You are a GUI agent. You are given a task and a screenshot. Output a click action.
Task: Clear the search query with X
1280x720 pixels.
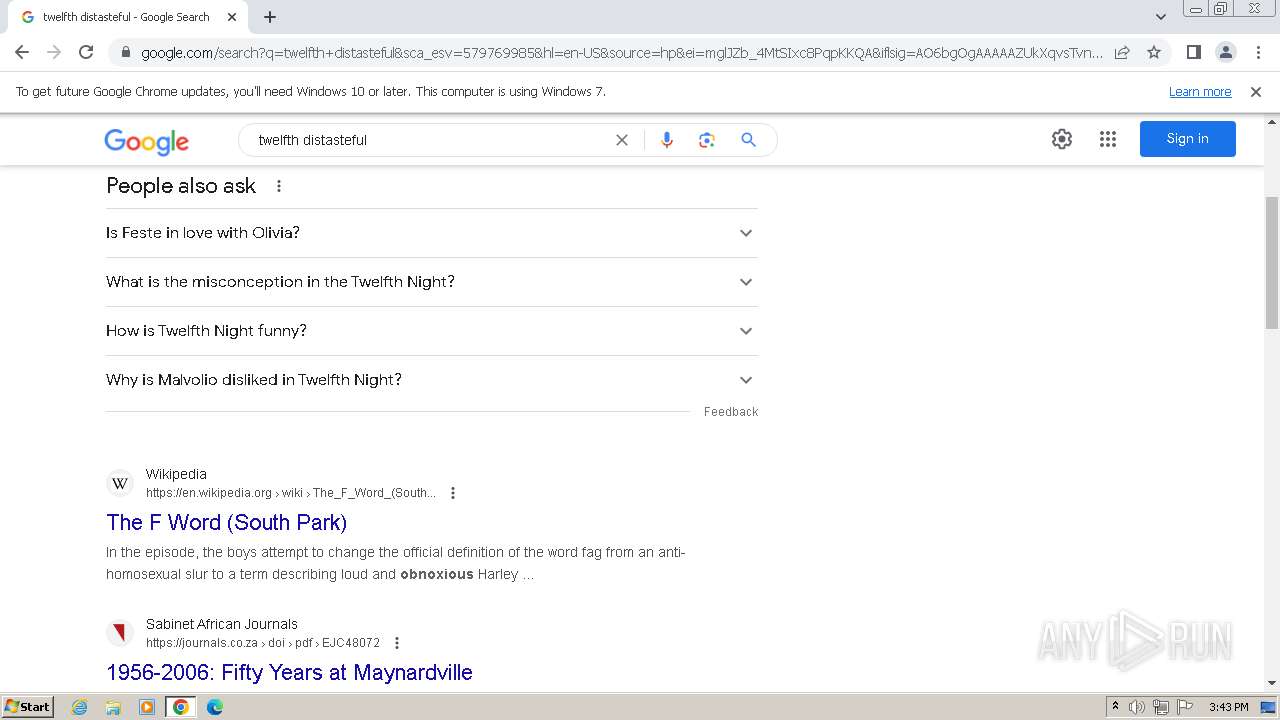coord(622,140)
